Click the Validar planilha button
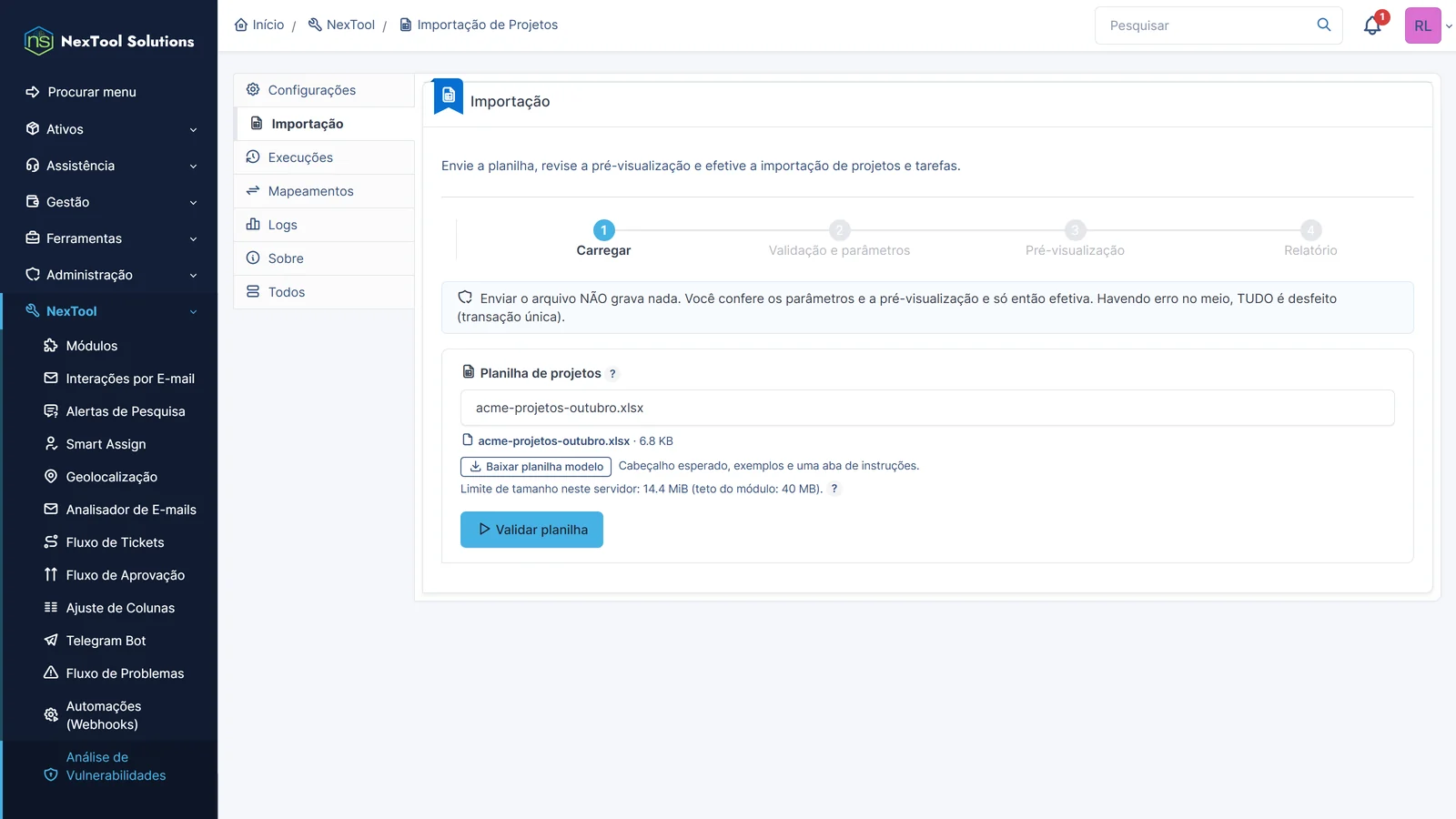 531,530
